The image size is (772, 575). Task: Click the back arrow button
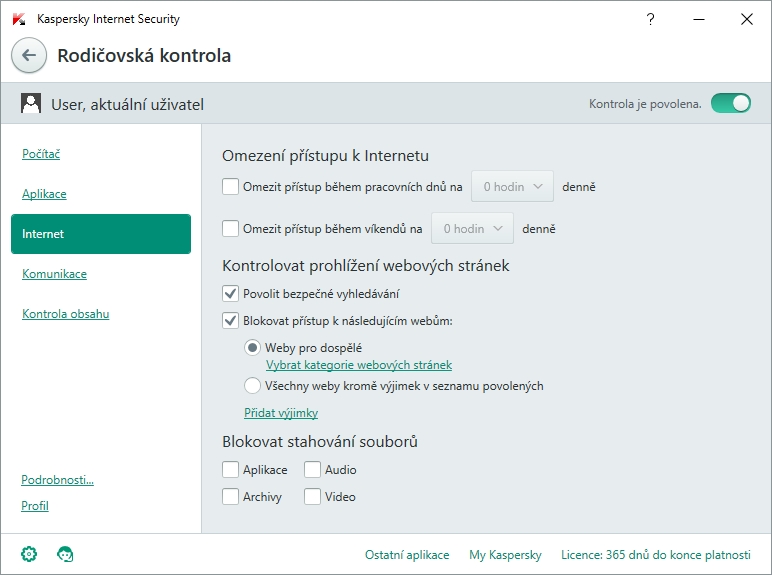click(29, 56)
